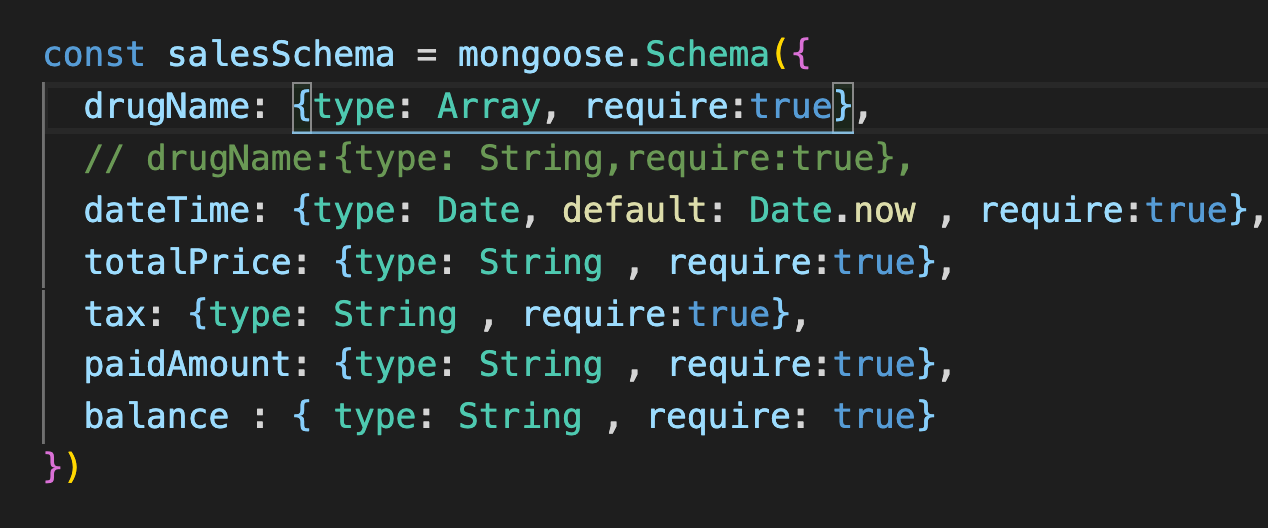Click the closing magenta brace on the last line
The height and width of the screenshot is (528, 1268).
(x=53, y=468)
